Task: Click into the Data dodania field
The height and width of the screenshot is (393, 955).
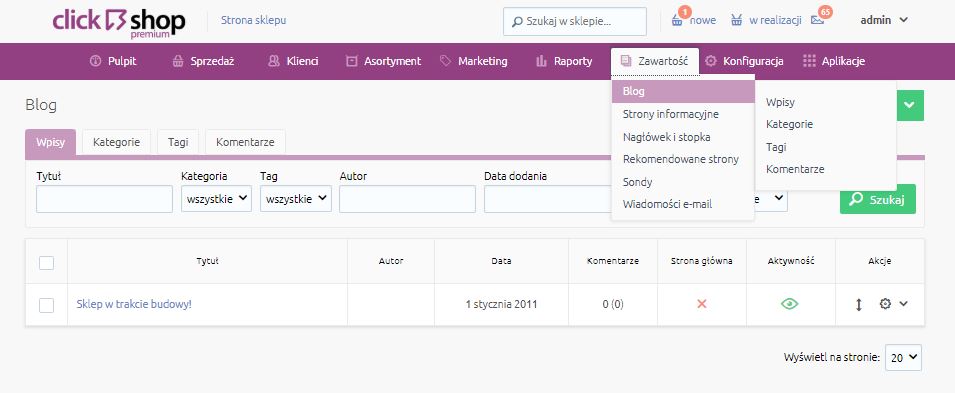Action: click(x=548, y=199)
